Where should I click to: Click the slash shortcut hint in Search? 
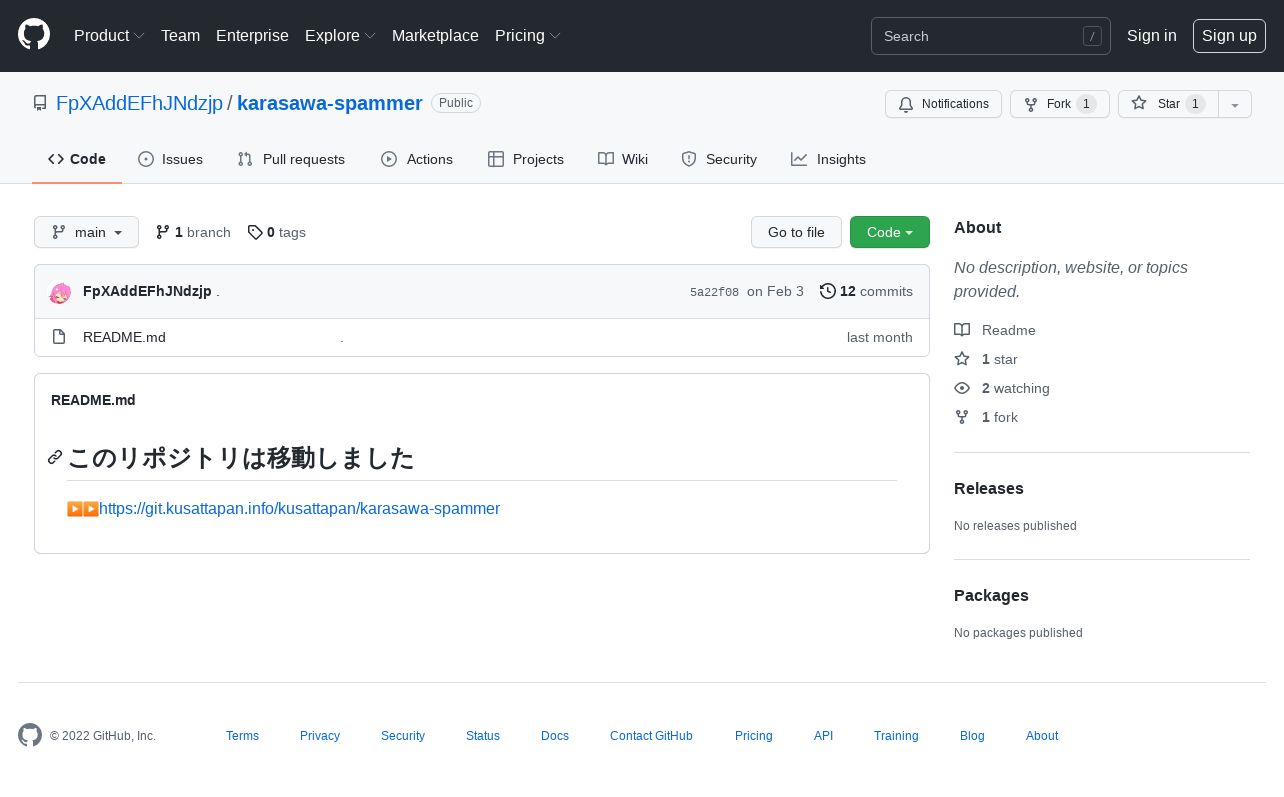pyautogui.click(x=1092, y=36)
